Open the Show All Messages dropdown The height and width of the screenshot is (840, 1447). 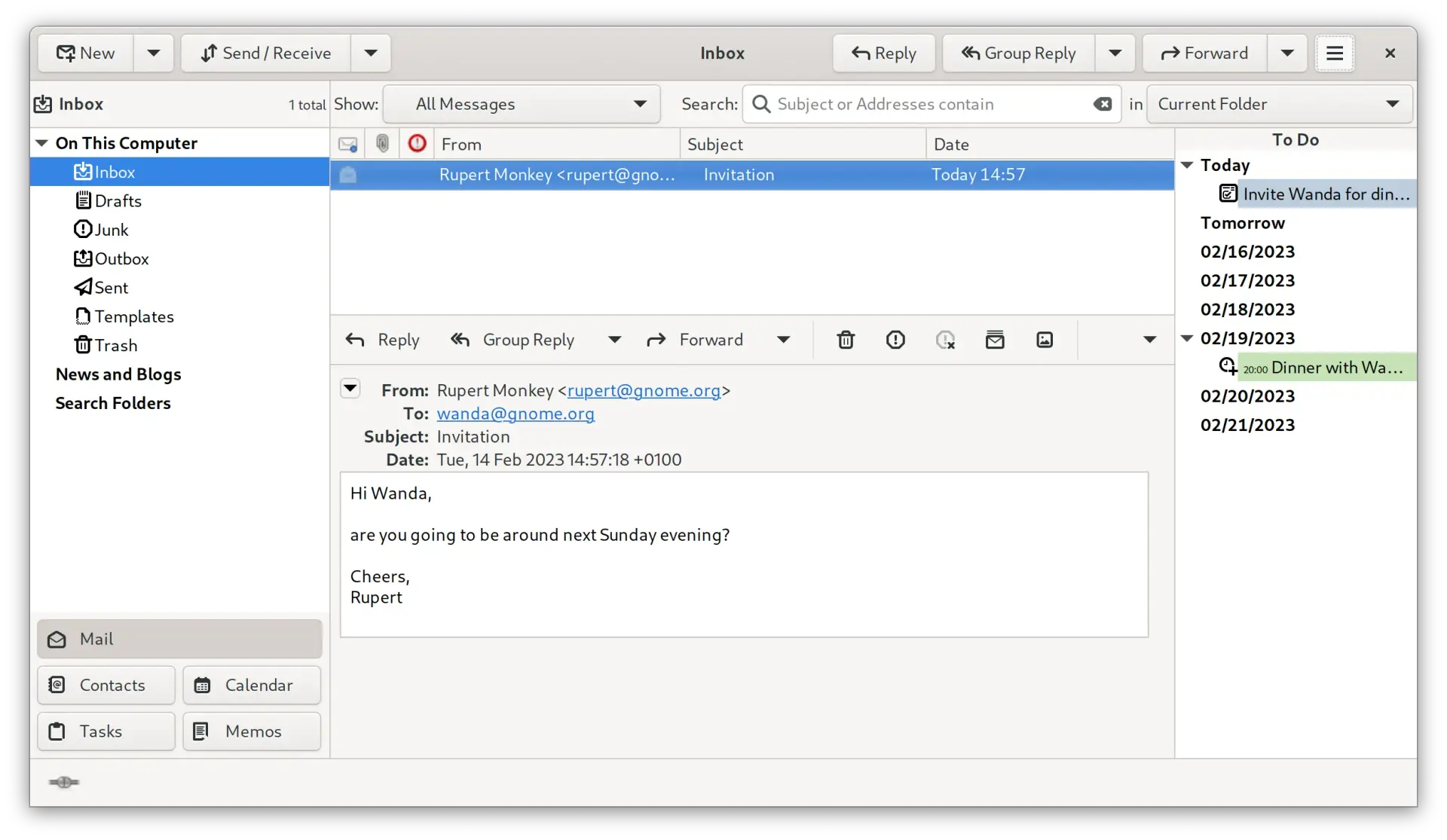522,104
